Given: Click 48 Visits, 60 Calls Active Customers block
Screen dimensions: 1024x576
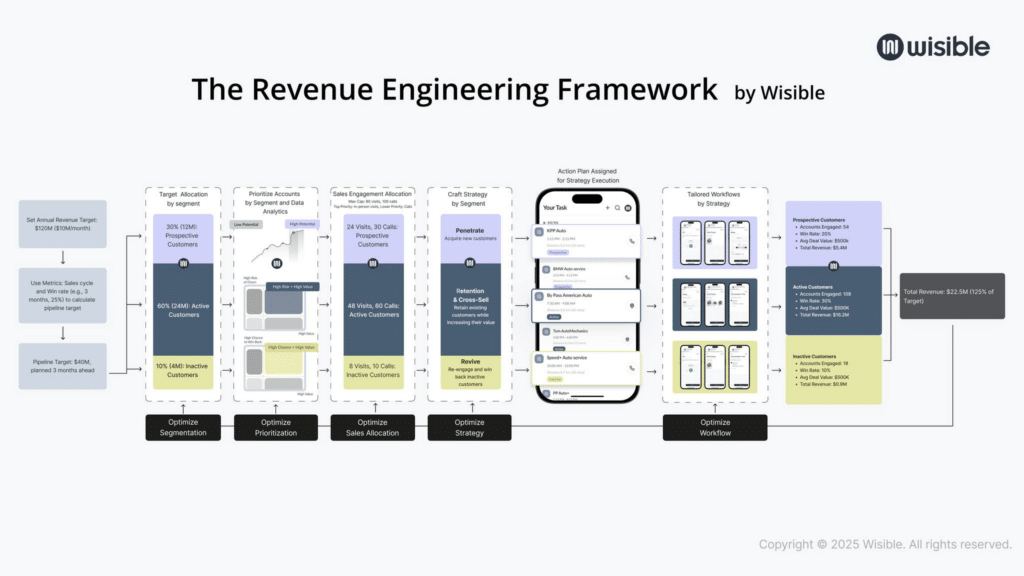Looking at the screenshot, I should click(374, 310).
